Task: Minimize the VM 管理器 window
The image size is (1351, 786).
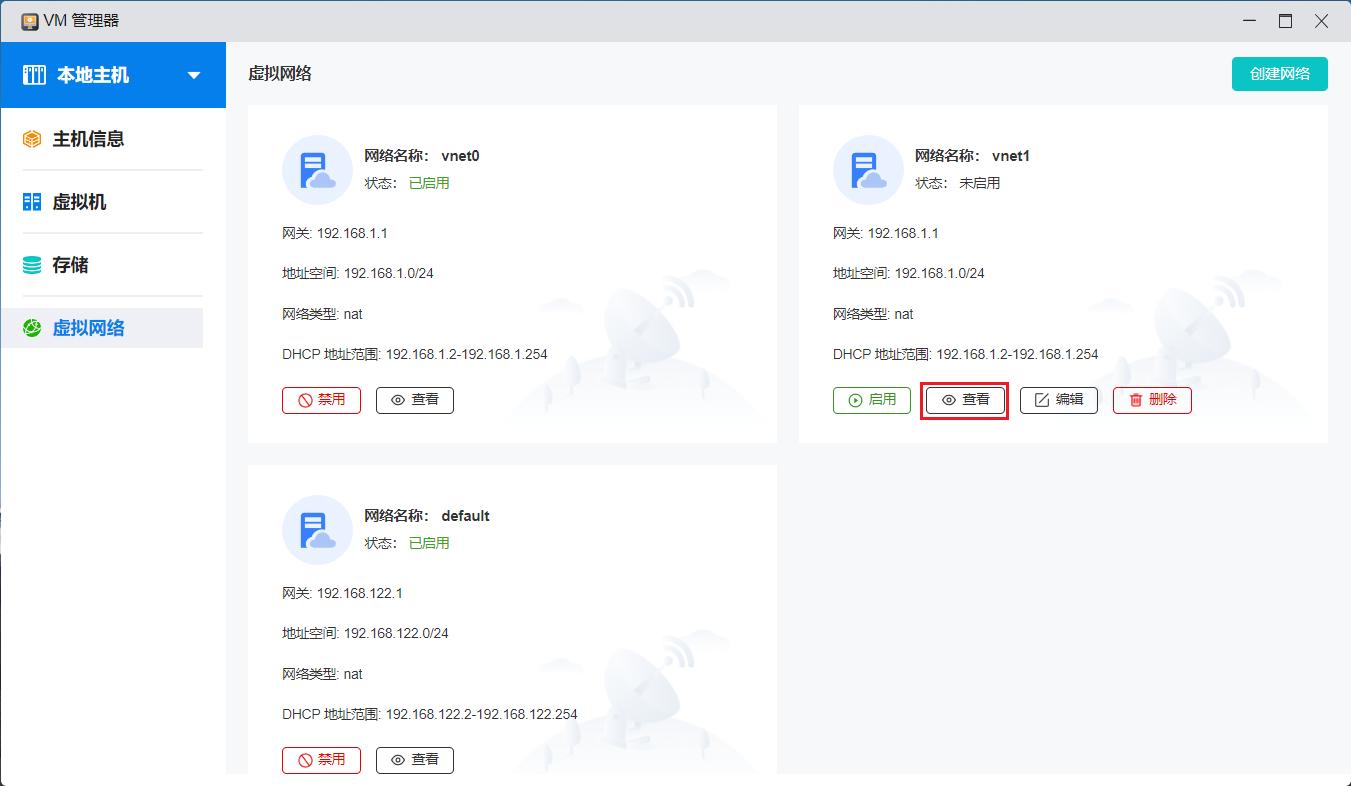Action: [1250, 21]
